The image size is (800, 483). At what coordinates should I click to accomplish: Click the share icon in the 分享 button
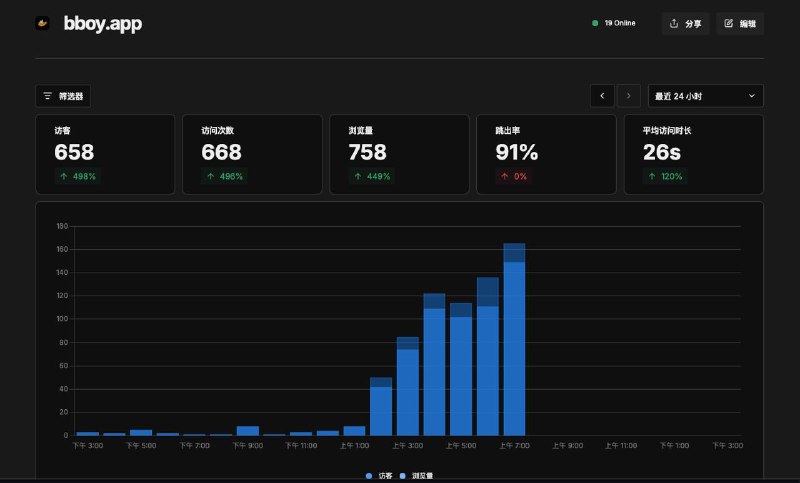674,23
